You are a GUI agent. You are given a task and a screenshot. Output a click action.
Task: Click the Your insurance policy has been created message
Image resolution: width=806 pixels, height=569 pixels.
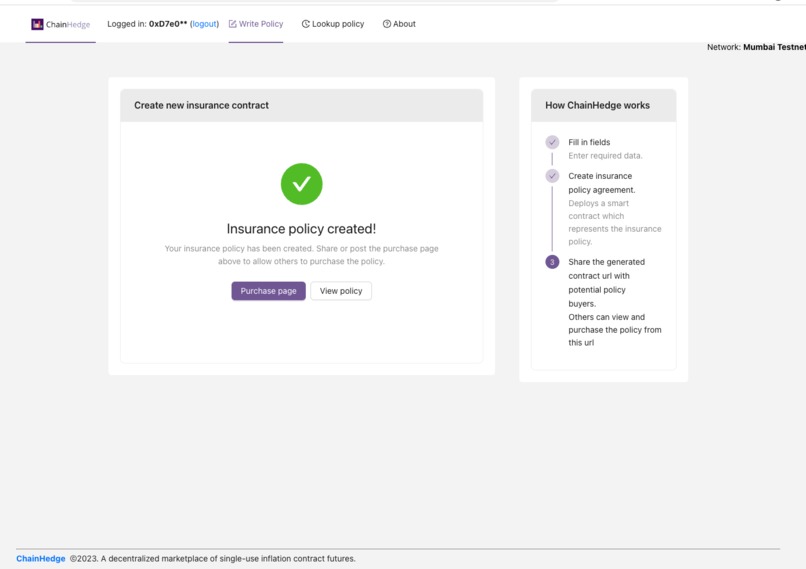pos(301,255)
